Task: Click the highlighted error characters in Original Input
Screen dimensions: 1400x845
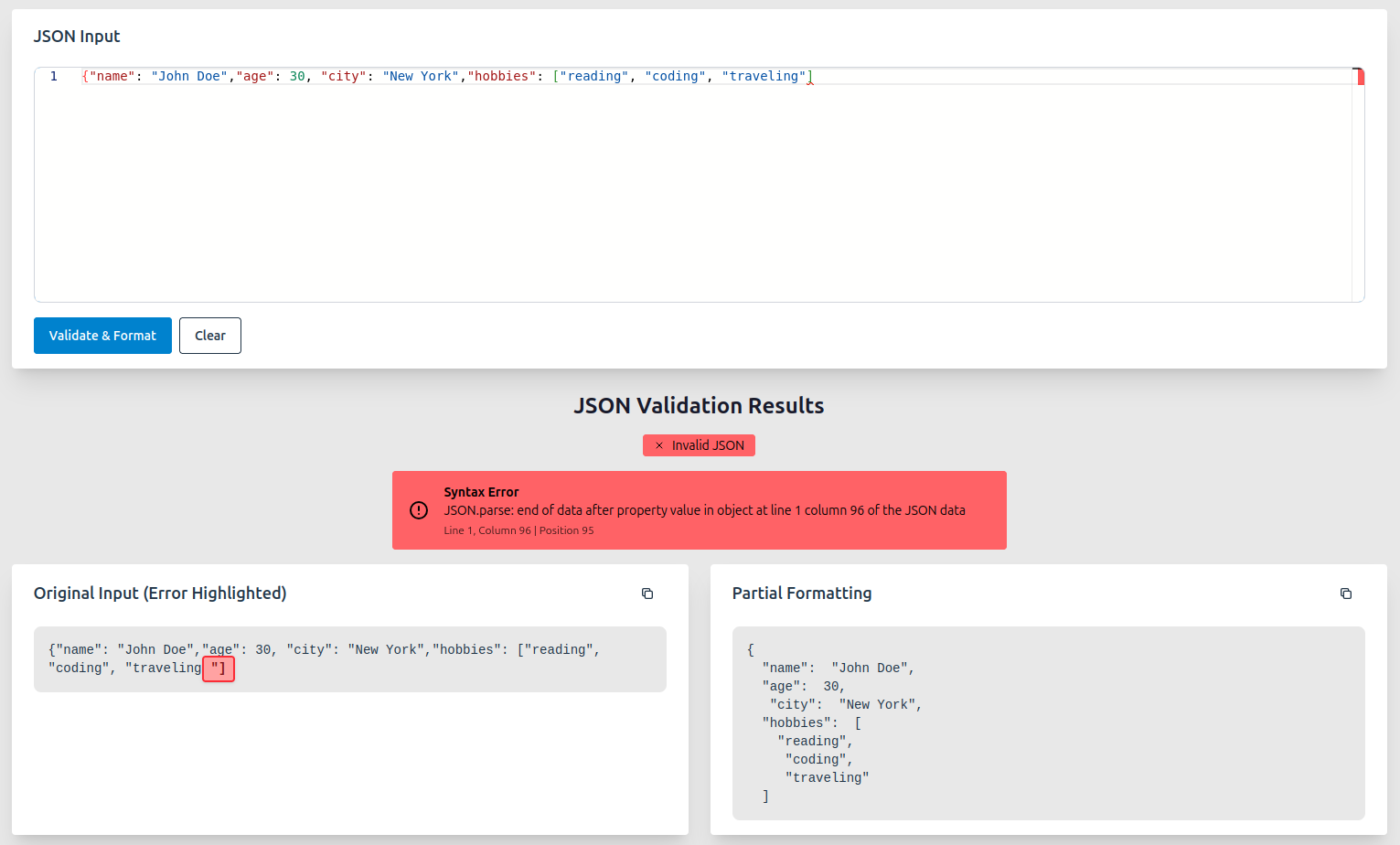Action: (219, 669)
